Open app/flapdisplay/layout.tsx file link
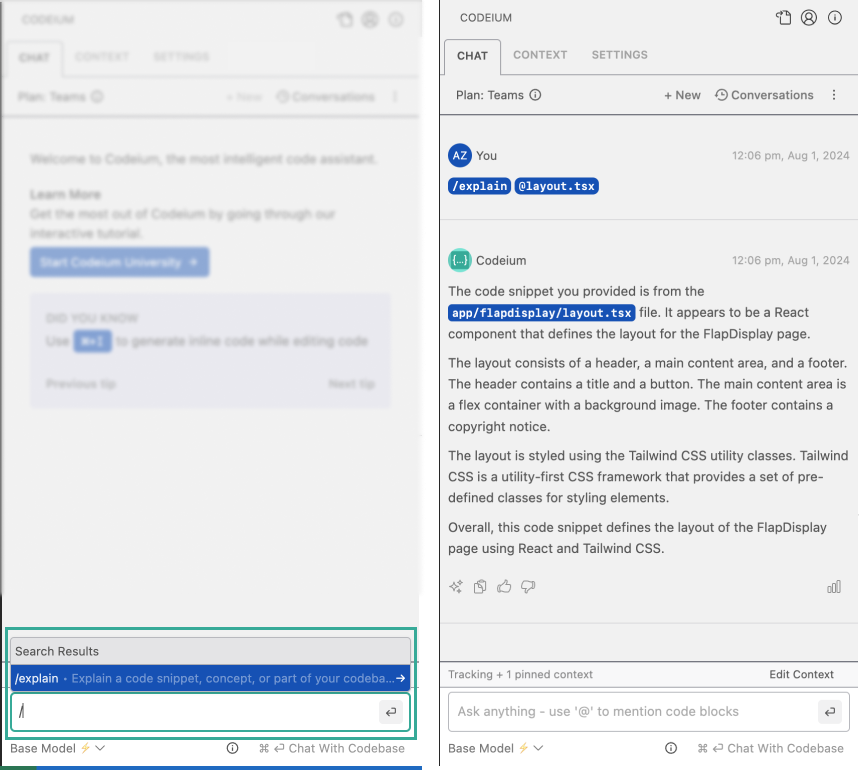 pos(542,313)
